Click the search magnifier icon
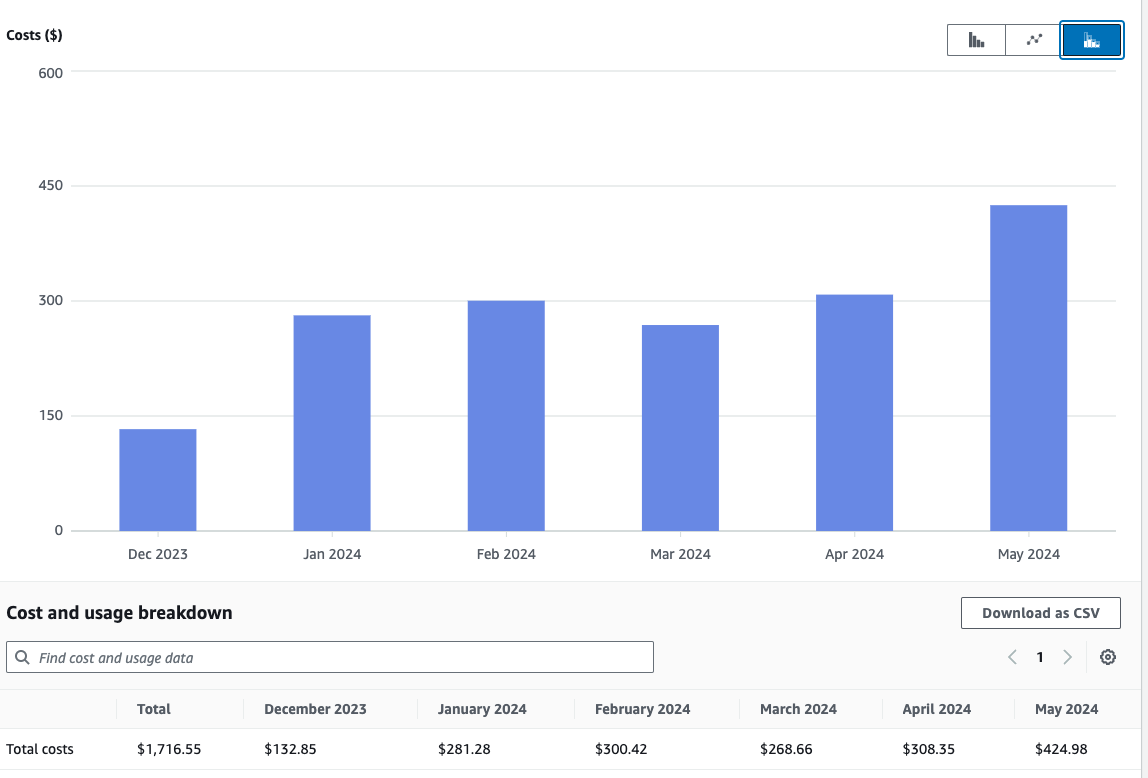 (x=23, y=658)
